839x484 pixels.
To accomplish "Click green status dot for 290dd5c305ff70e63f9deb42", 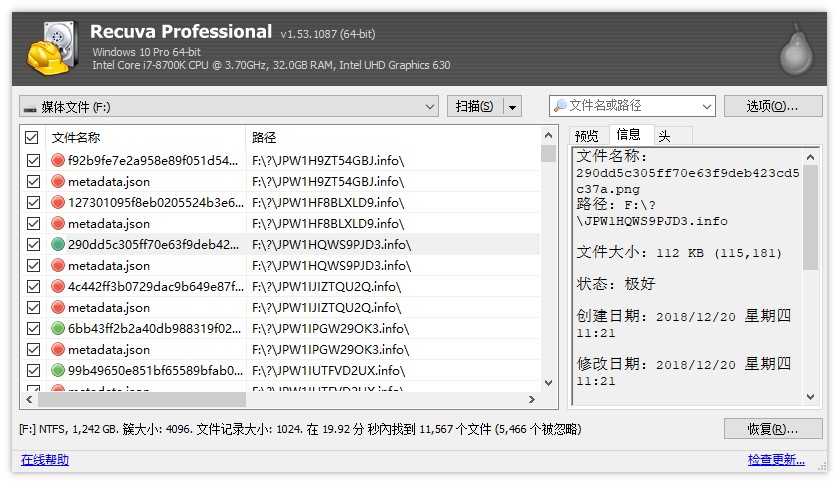I will pyautogui.click(x=58, y=244).
